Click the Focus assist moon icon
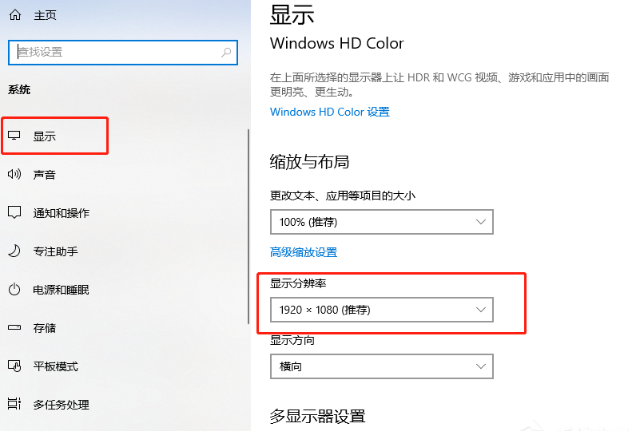Viewport: 629px width, 431px height. pos(14,251)
